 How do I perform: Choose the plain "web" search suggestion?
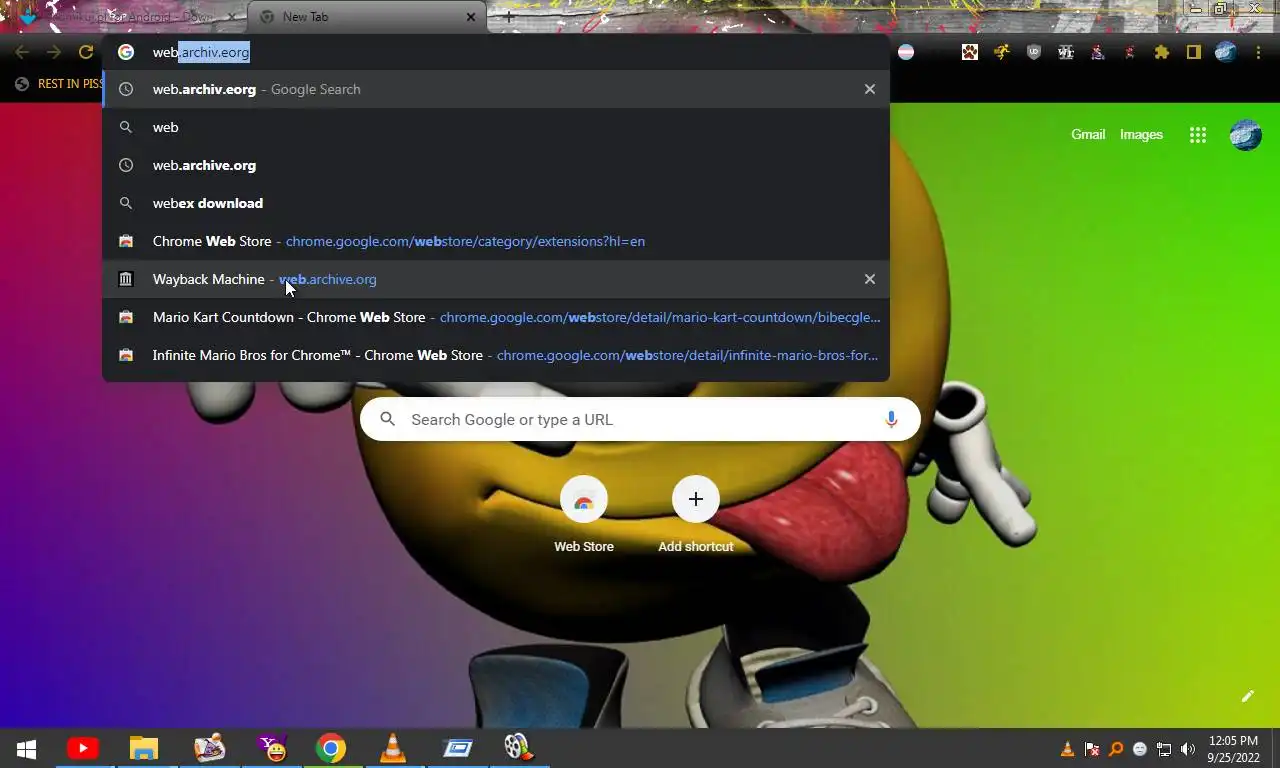(496, 127)
